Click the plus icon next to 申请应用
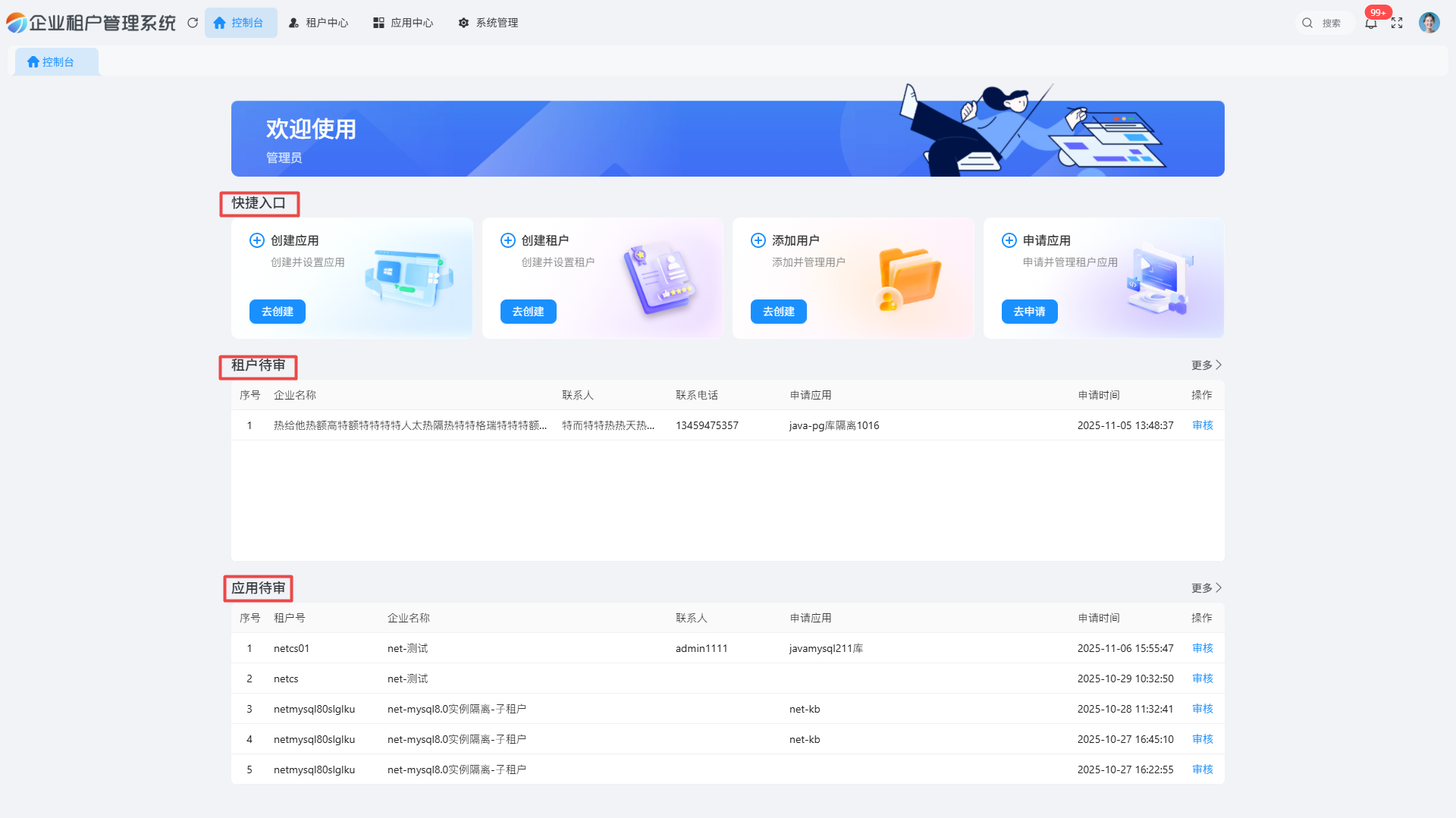The width and height of the screenshot is (1456, 818). [1009, 240]
